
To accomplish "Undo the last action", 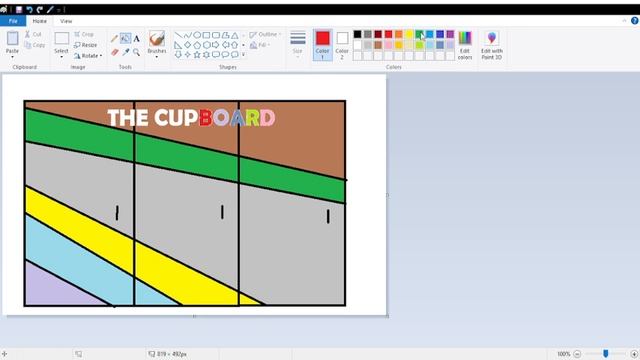I will point(29,9).
